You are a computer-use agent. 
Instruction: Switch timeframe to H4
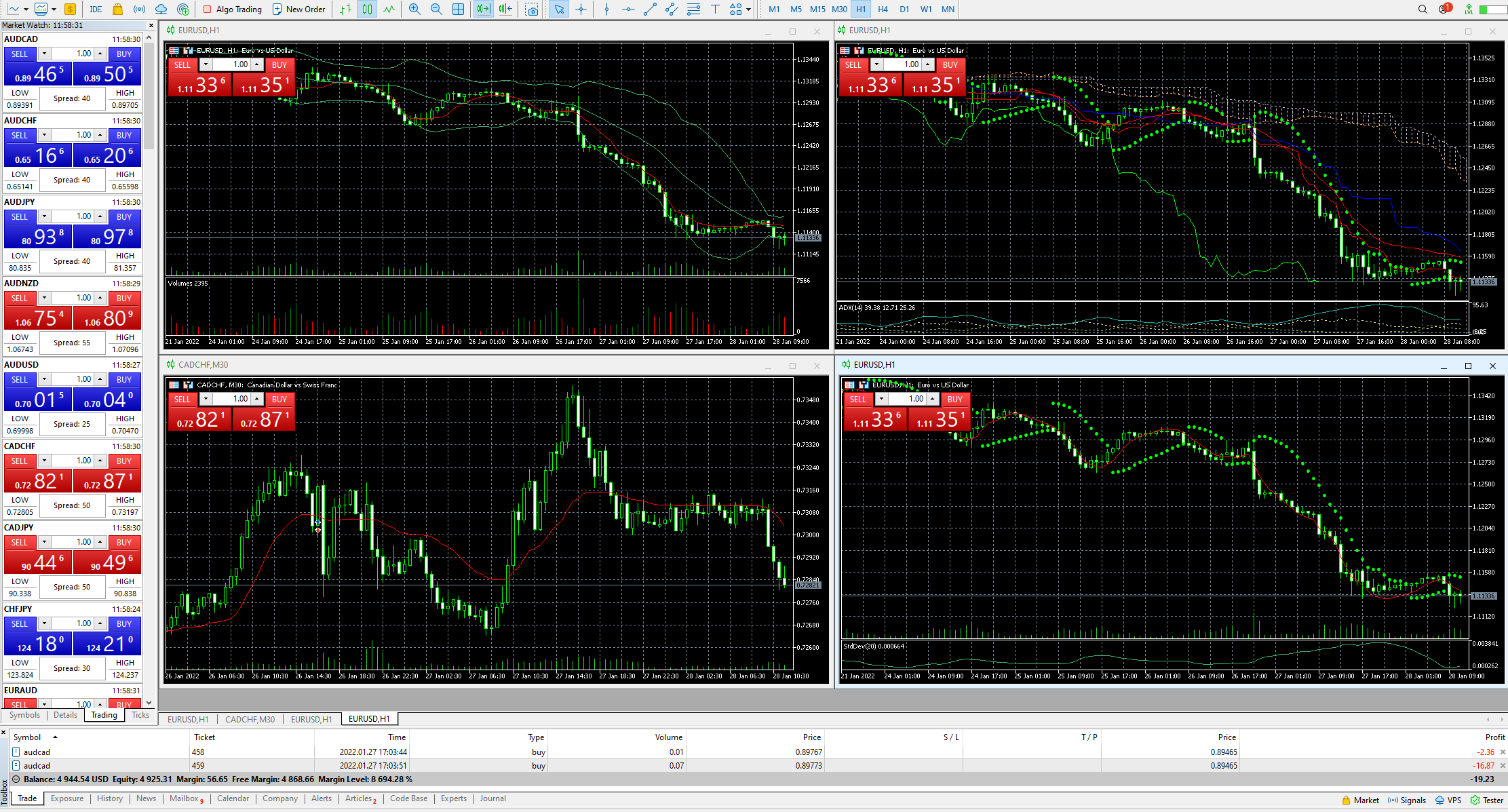pyautogui.click(x=883, y=9)
